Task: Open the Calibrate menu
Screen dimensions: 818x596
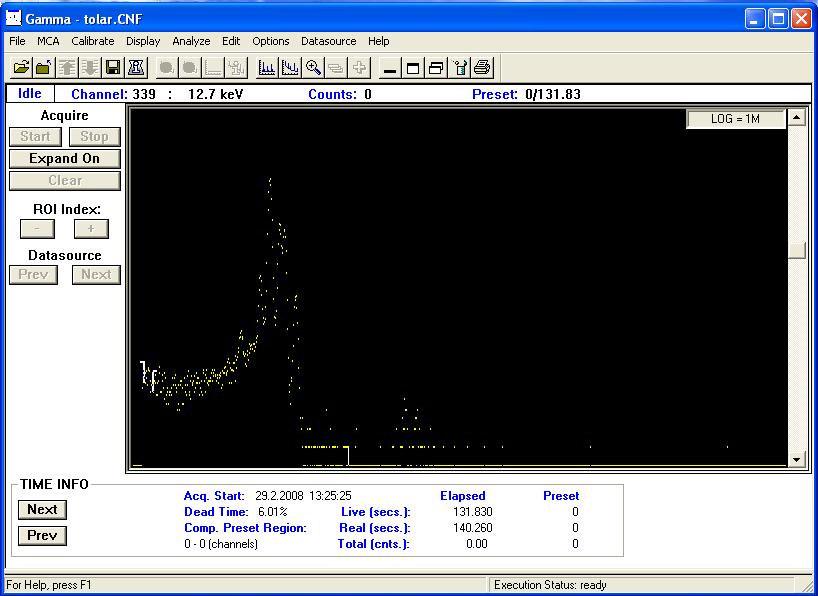Action: pos(93,41)
